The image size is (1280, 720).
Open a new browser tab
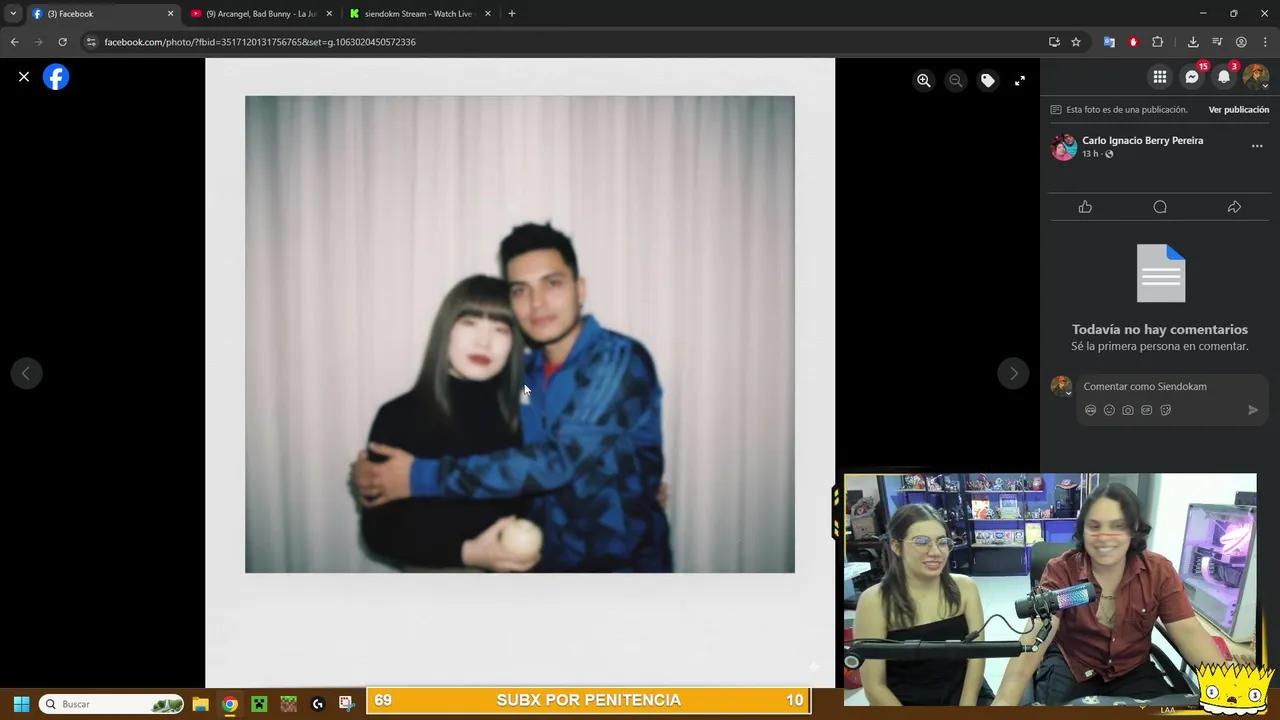(512, 14)
